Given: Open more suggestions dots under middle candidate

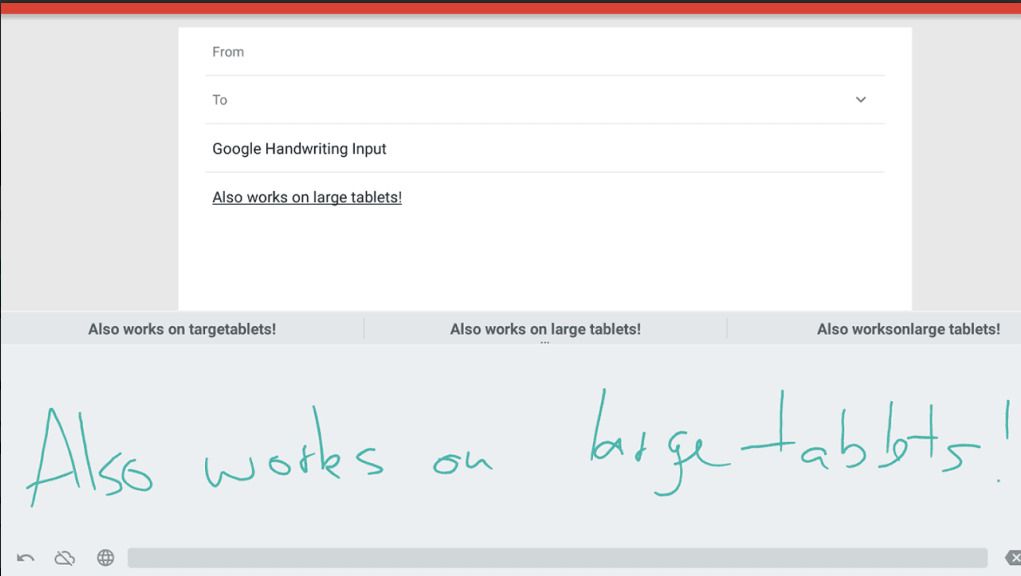Looking at the screenshot, I should (x=545, y=342).
